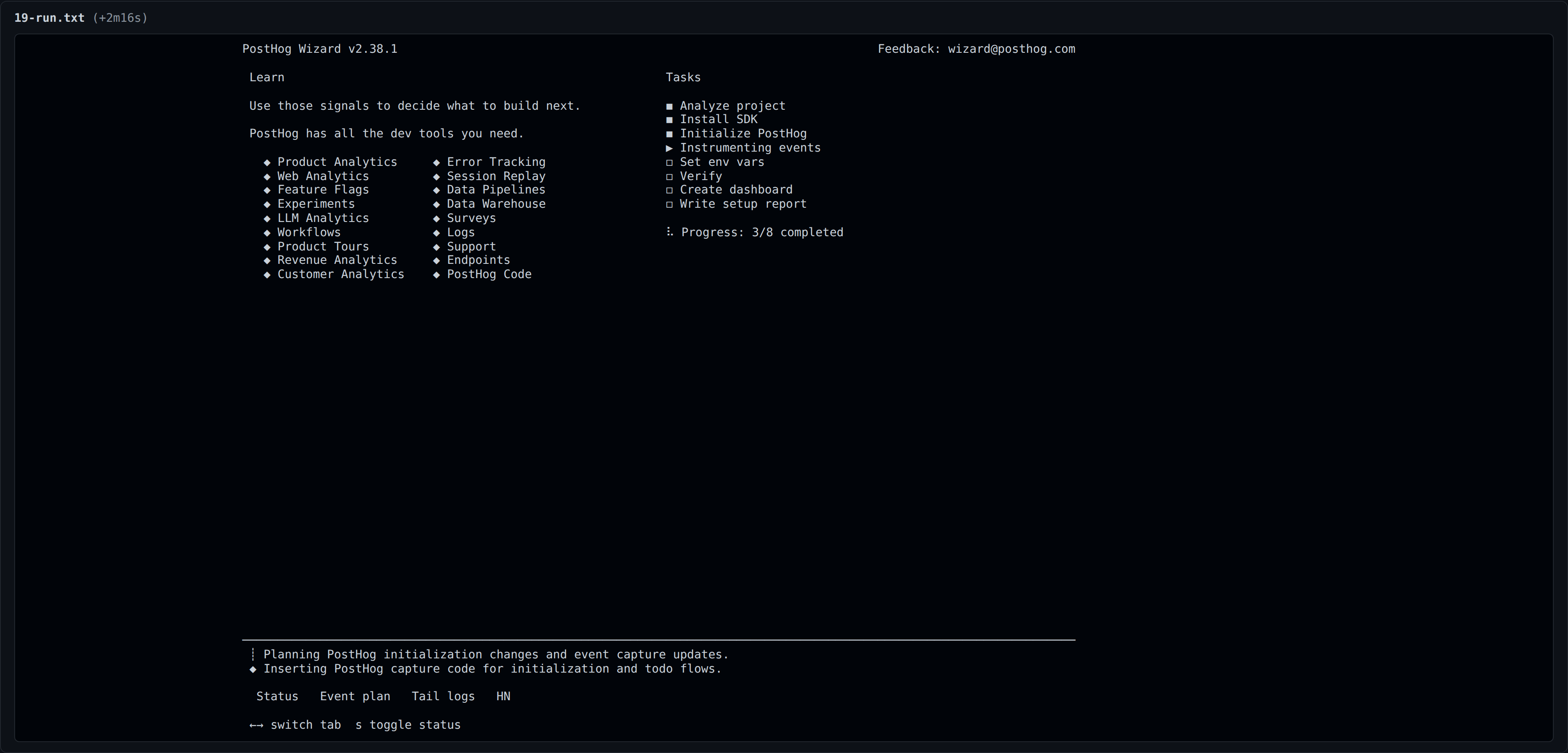Click the diamond bullet beside Error Tracking
This screenshot has width=1568, height=753.
coord(436,162)
